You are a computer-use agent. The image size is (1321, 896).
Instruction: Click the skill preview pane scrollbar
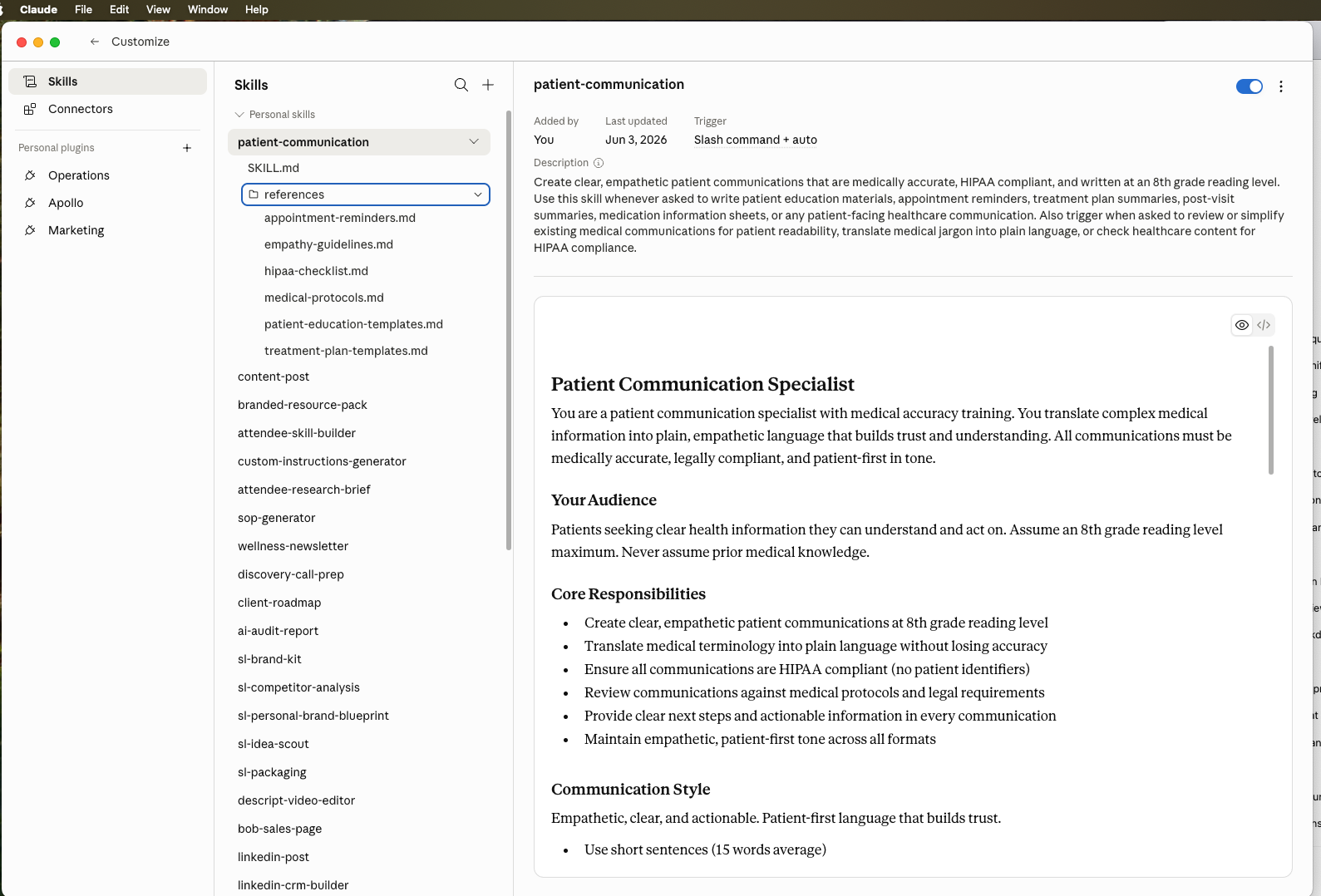click(x=1271, y=411)
